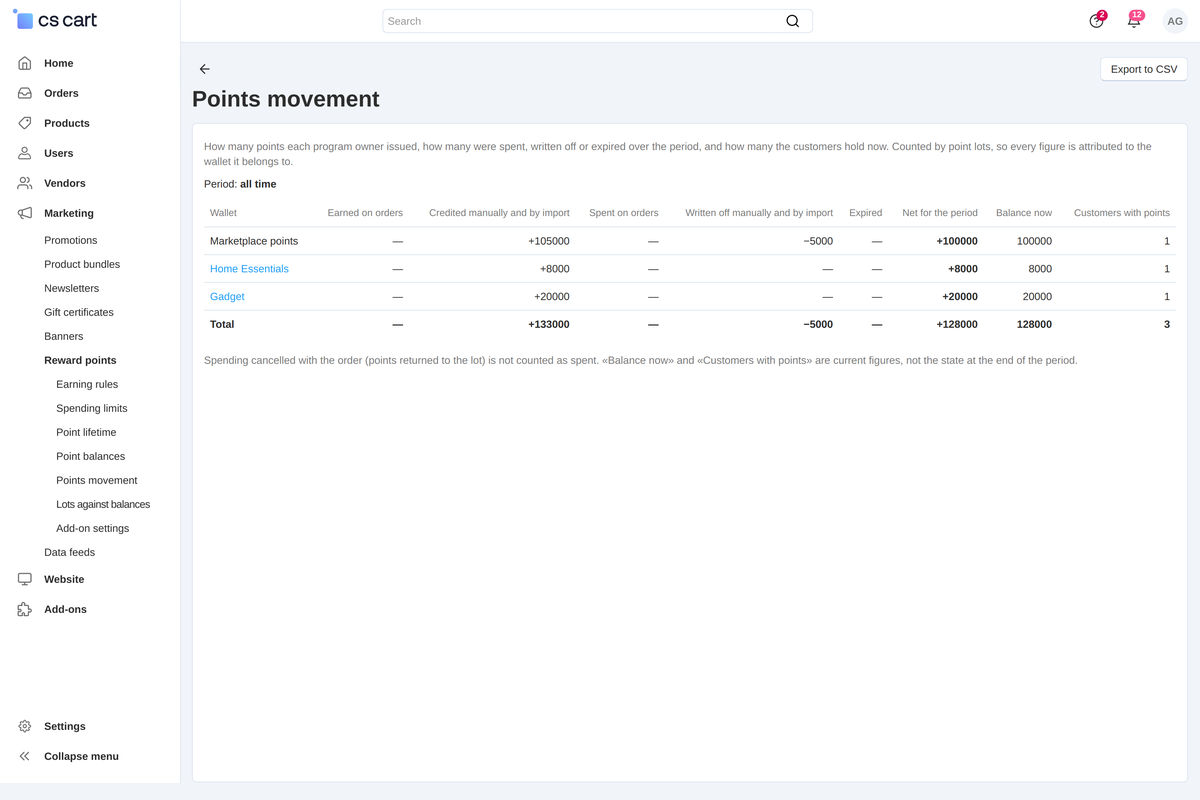
Task: Open Point lifetime page
Action: click(x=86, y=432)
